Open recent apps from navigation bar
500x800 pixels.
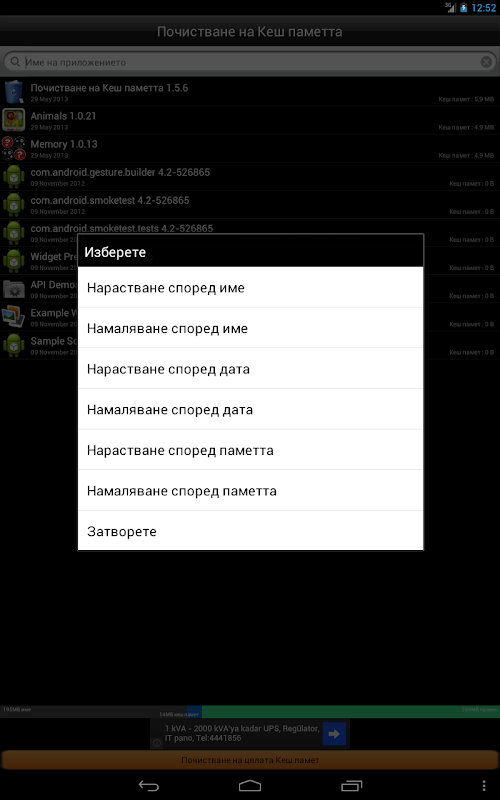click(351, 786)
